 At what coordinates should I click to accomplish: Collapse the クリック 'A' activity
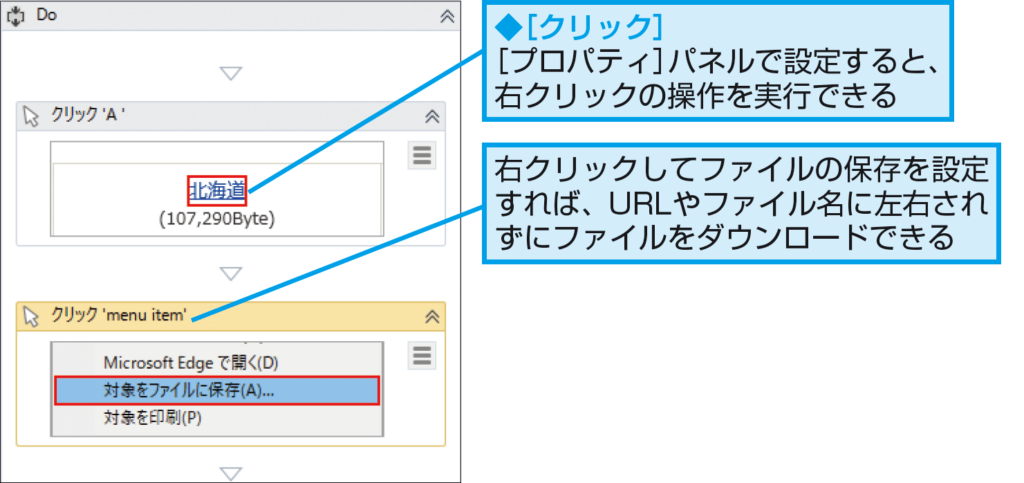click(x=432, y=117)
